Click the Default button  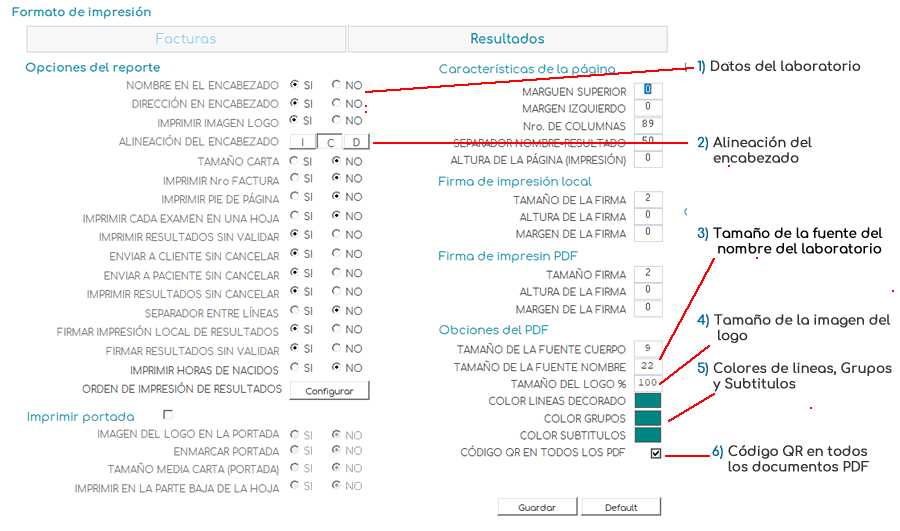[x=621, y=507]
